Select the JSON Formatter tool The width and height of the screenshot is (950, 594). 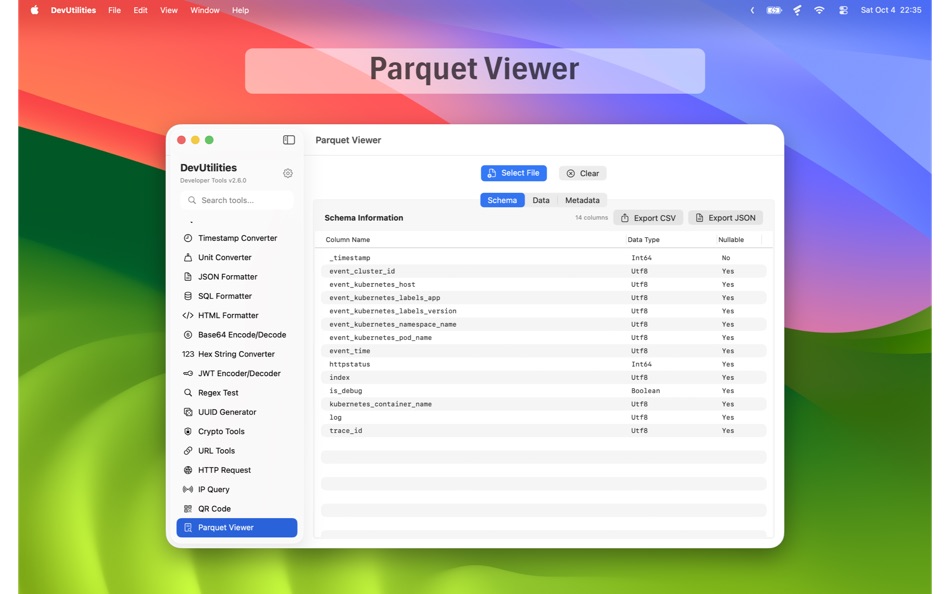(236, 276)
